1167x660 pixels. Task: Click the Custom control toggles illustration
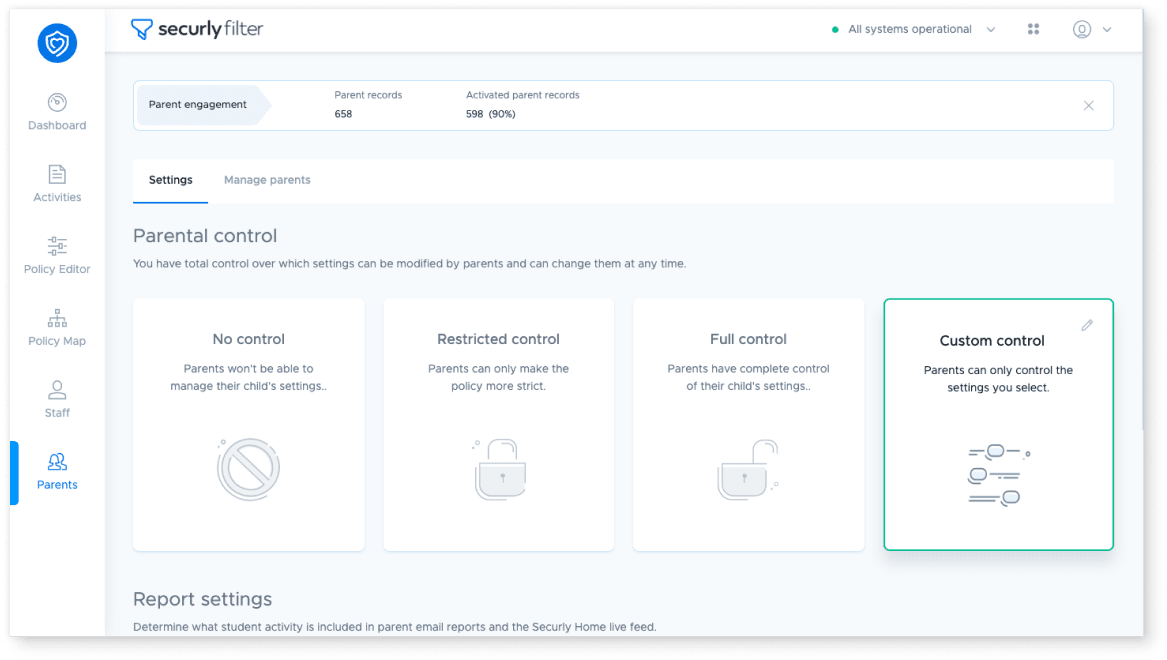998,475
